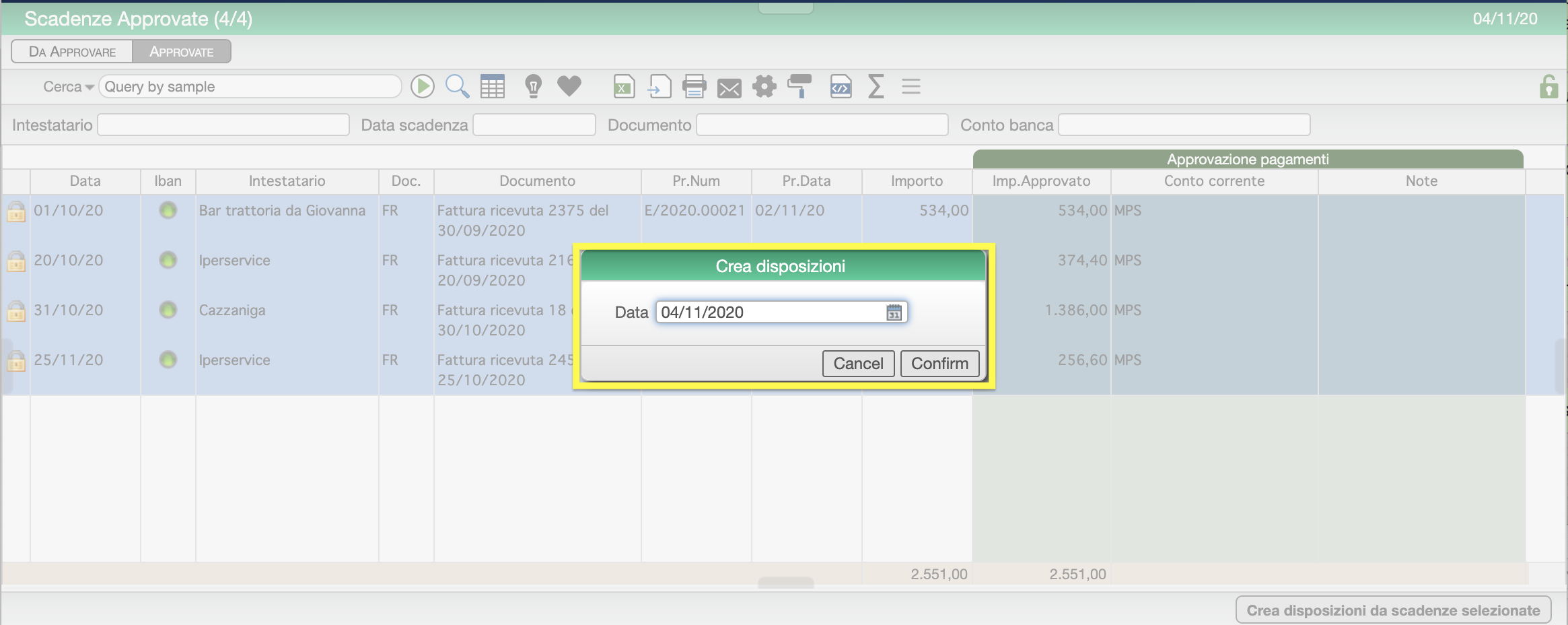Open the calendar picker in Data field
Screen dimensions: 1568x625
coord(894,312)
